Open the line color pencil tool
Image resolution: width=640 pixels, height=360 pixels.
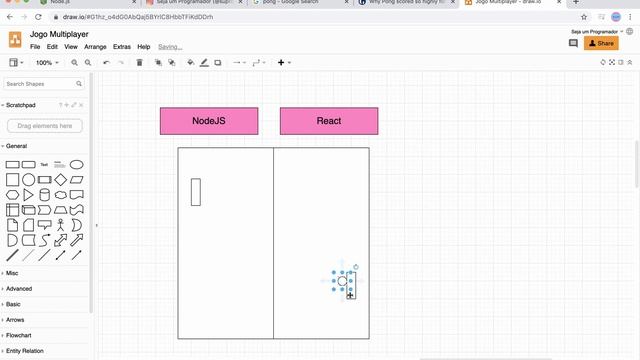click(x=204, y=62)
